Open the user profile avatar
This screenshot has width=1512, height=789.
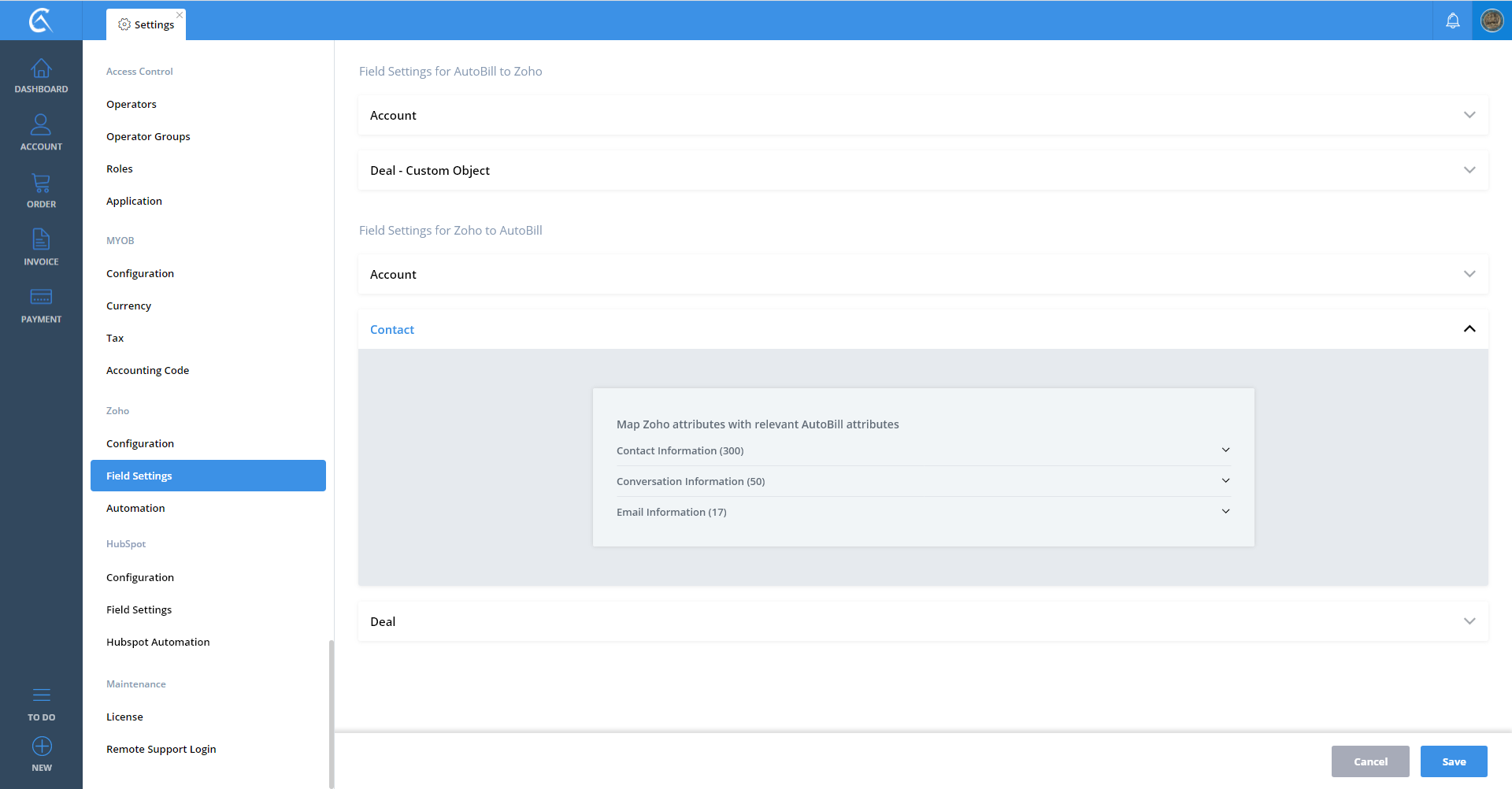coord(1492,20)
